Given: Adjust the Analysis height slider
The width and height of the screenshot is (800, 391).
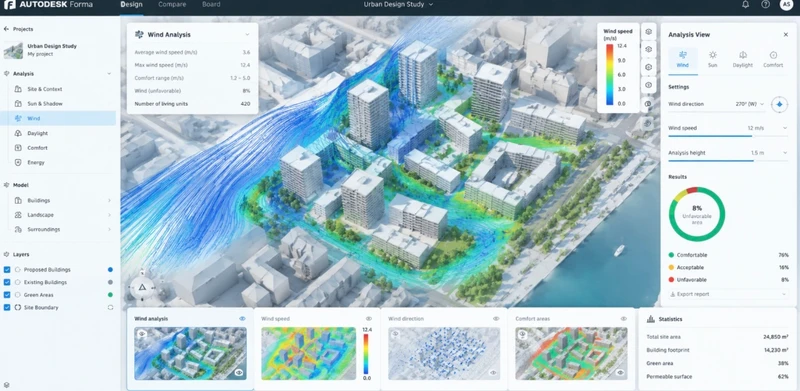Looking at the screenshot, I should click(x=728, y=161).
